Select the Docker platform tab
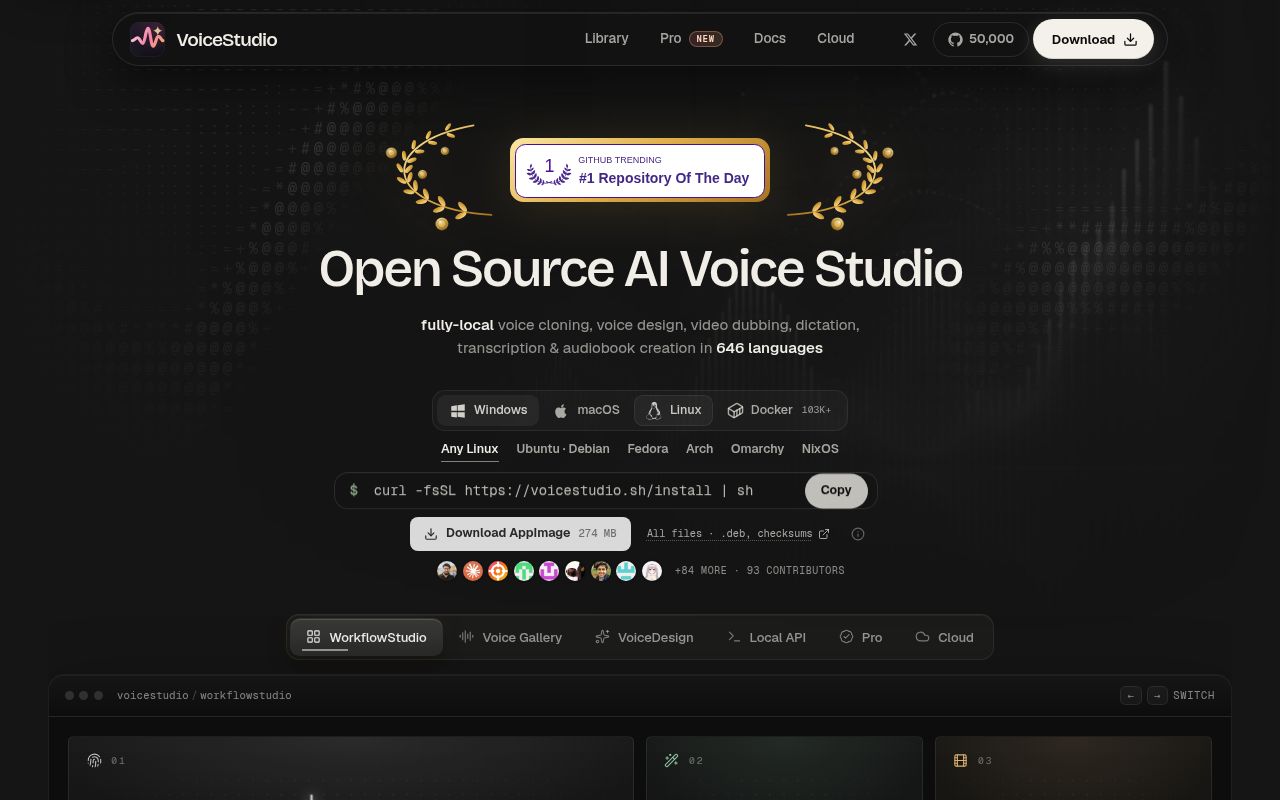Image resolution: width=1280 pixels, height=800 pixels. pos(780,410)
